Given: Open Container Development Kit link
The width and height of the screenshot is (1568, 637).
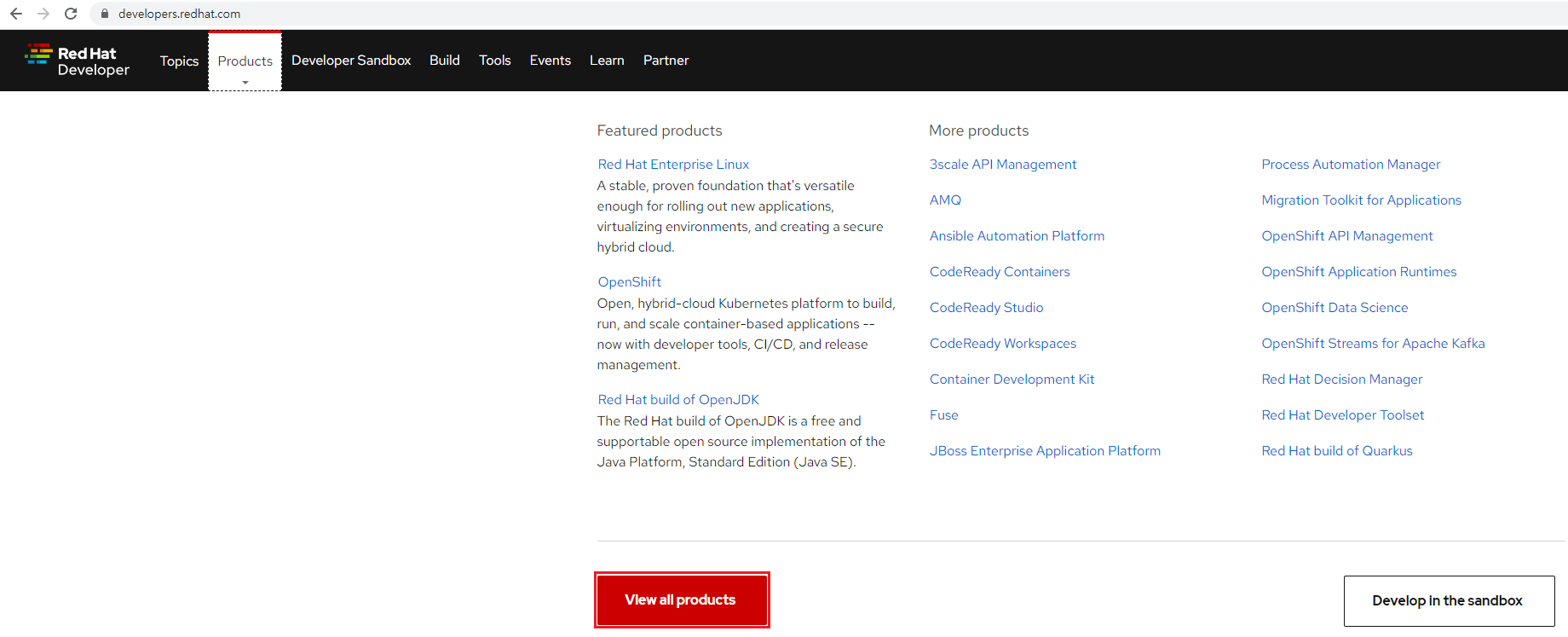Looking at the screenshot, I should point(1012,379).
